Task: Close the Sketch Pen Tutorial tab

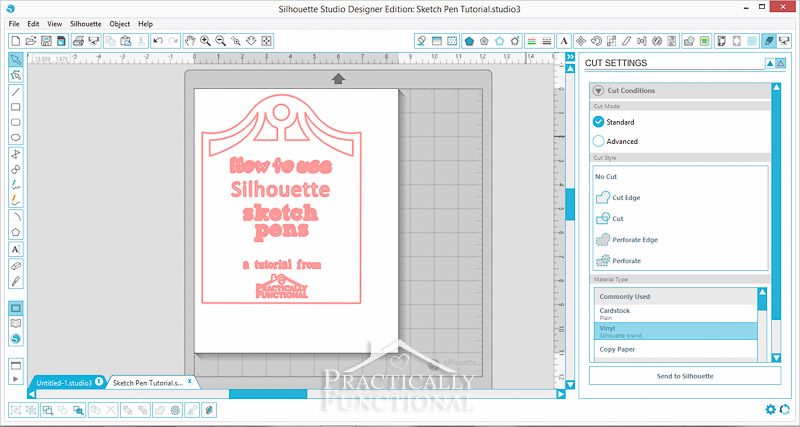Action: point(190,381)
